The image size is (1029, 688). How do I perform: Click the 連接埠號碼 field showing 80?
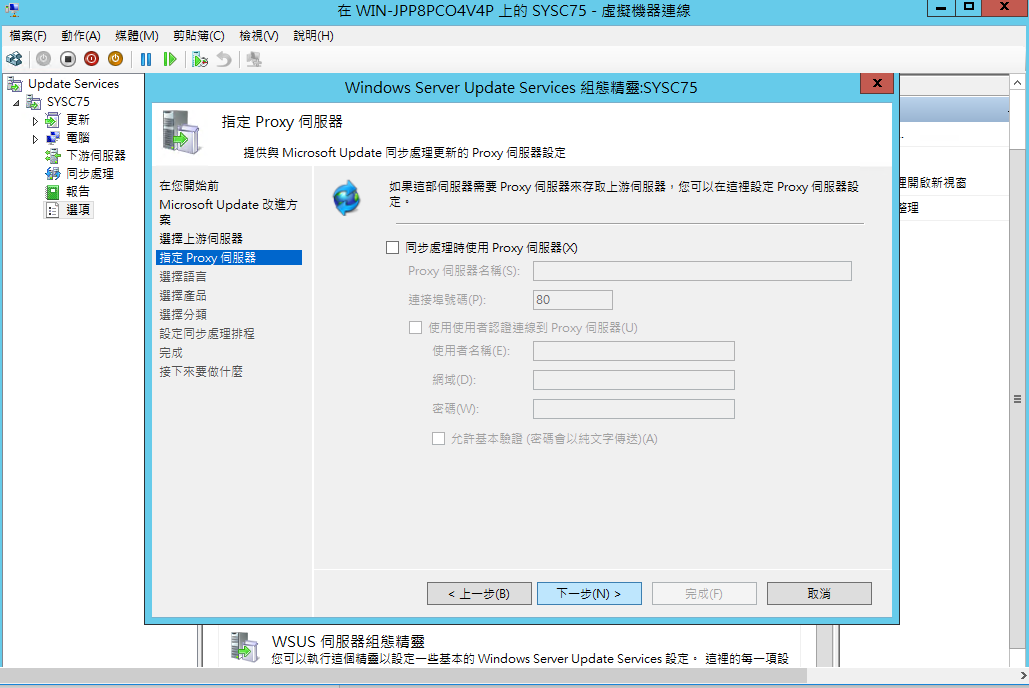point(573,300)
